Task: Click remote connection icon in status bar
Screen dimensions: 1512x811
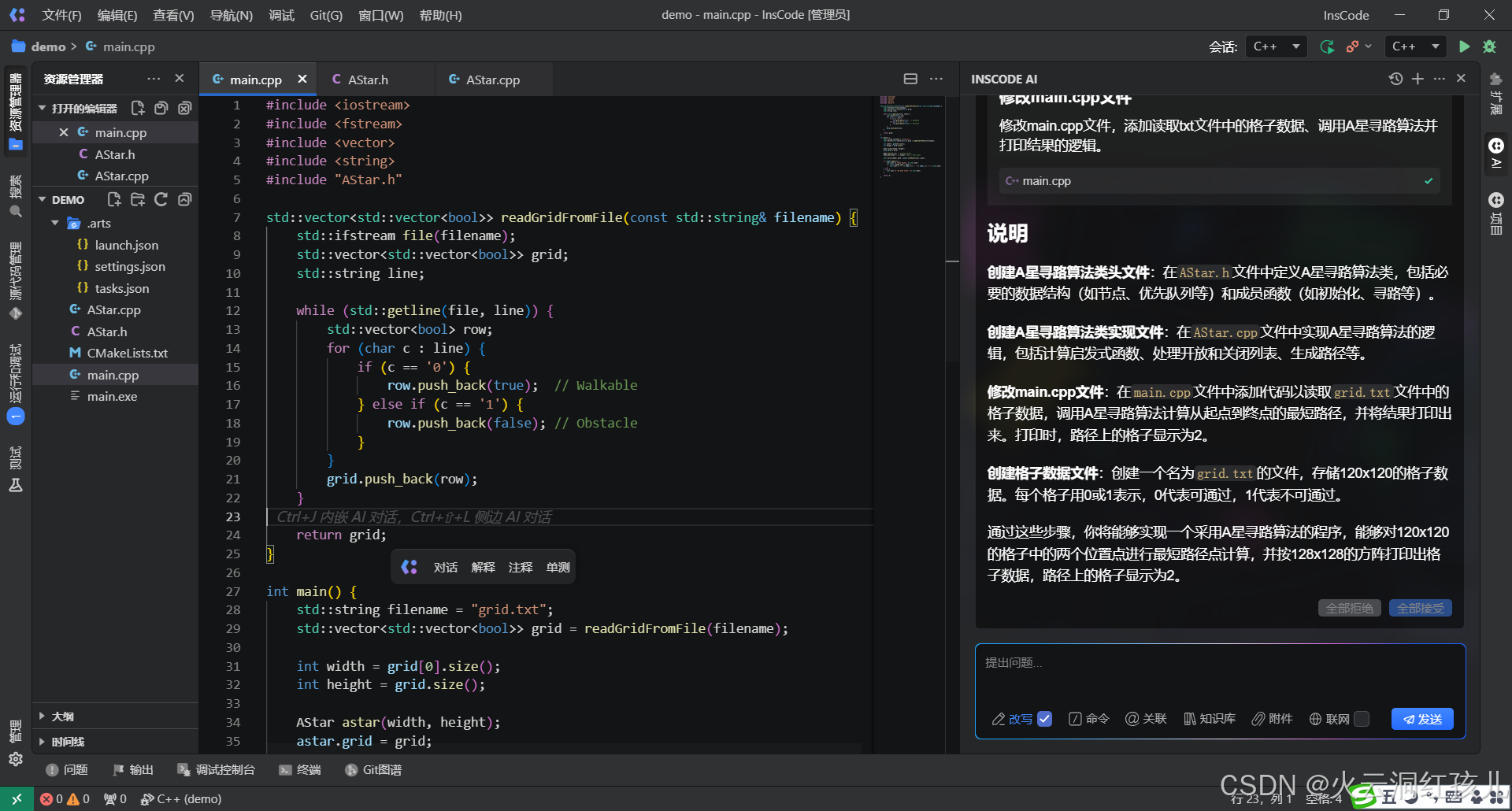Action: pos(17,798)
